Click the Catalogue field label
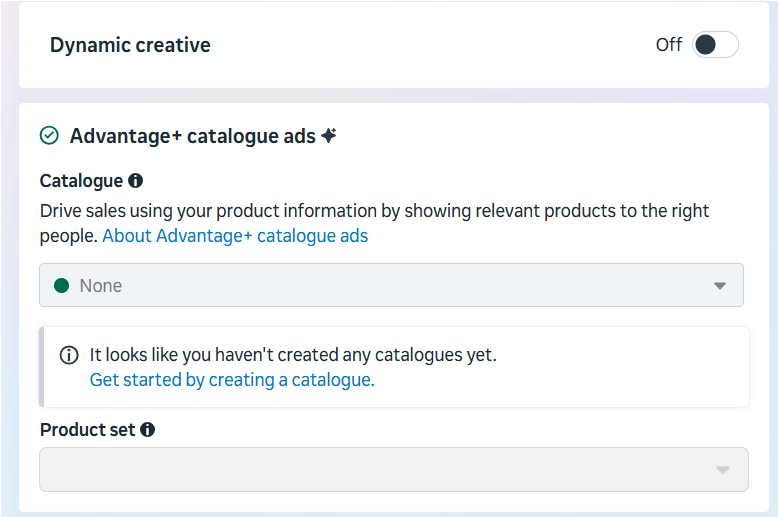The width and height of the screenshot is (779, 518). 81,181
